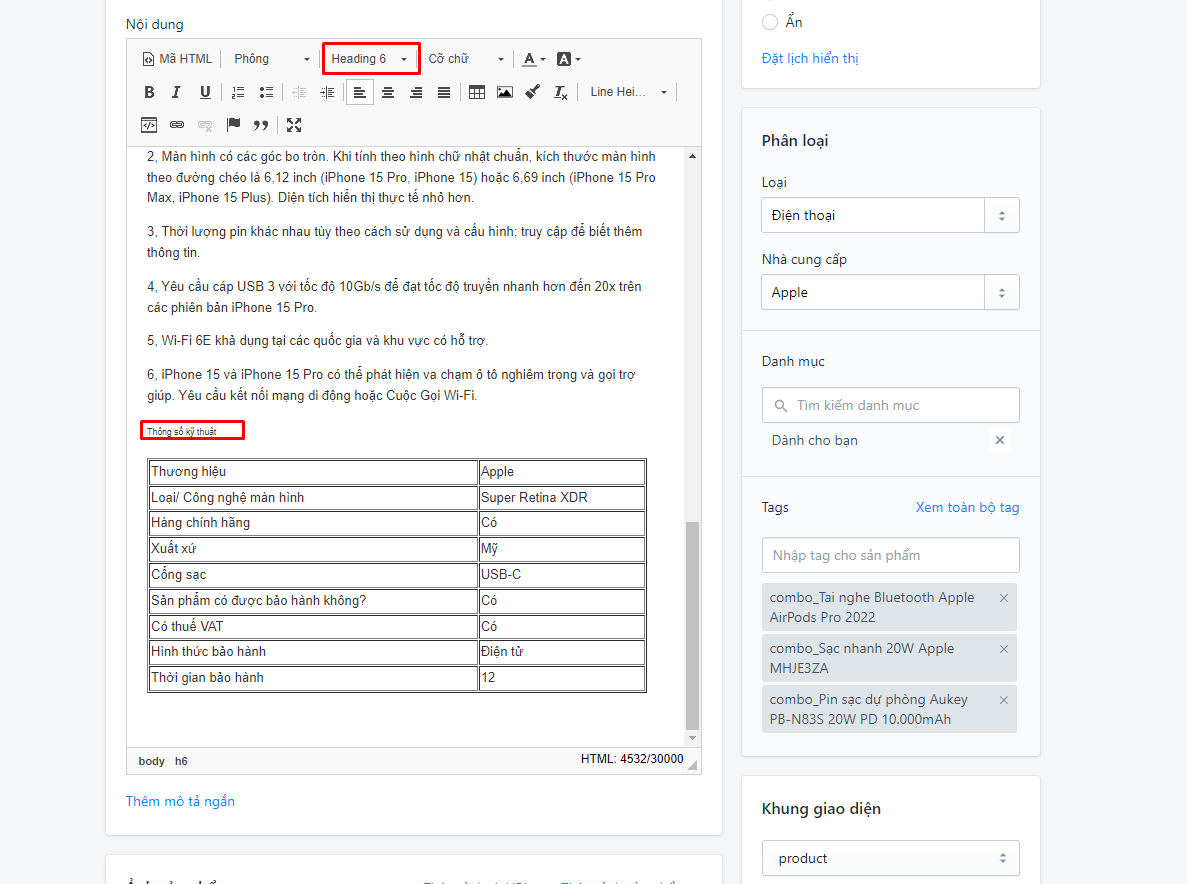Viewport: 1187px width, 884px height.
Task: Insert a numbered list
Action: coord(238,92)
